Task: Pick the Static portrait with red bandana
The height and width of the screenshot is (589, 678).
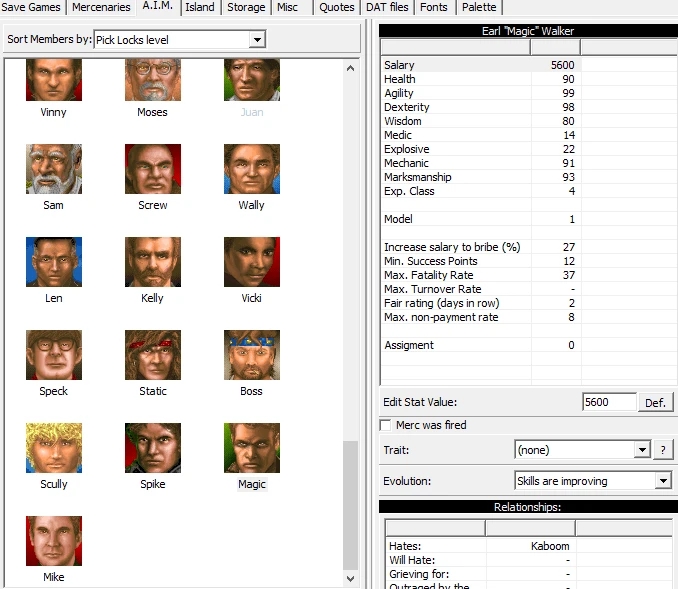Action: (153, 355)
